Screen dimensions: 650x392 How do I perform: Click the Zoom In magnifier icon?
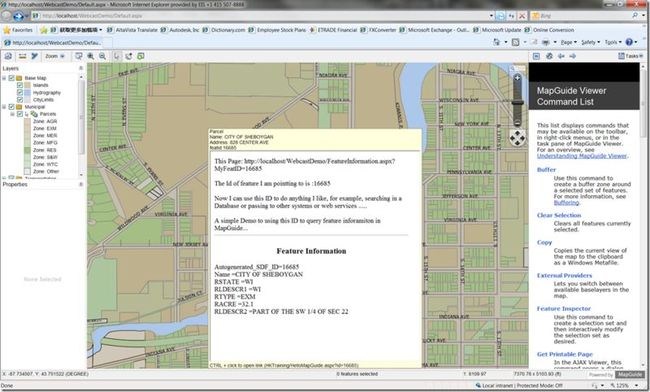tap(90, 56)
